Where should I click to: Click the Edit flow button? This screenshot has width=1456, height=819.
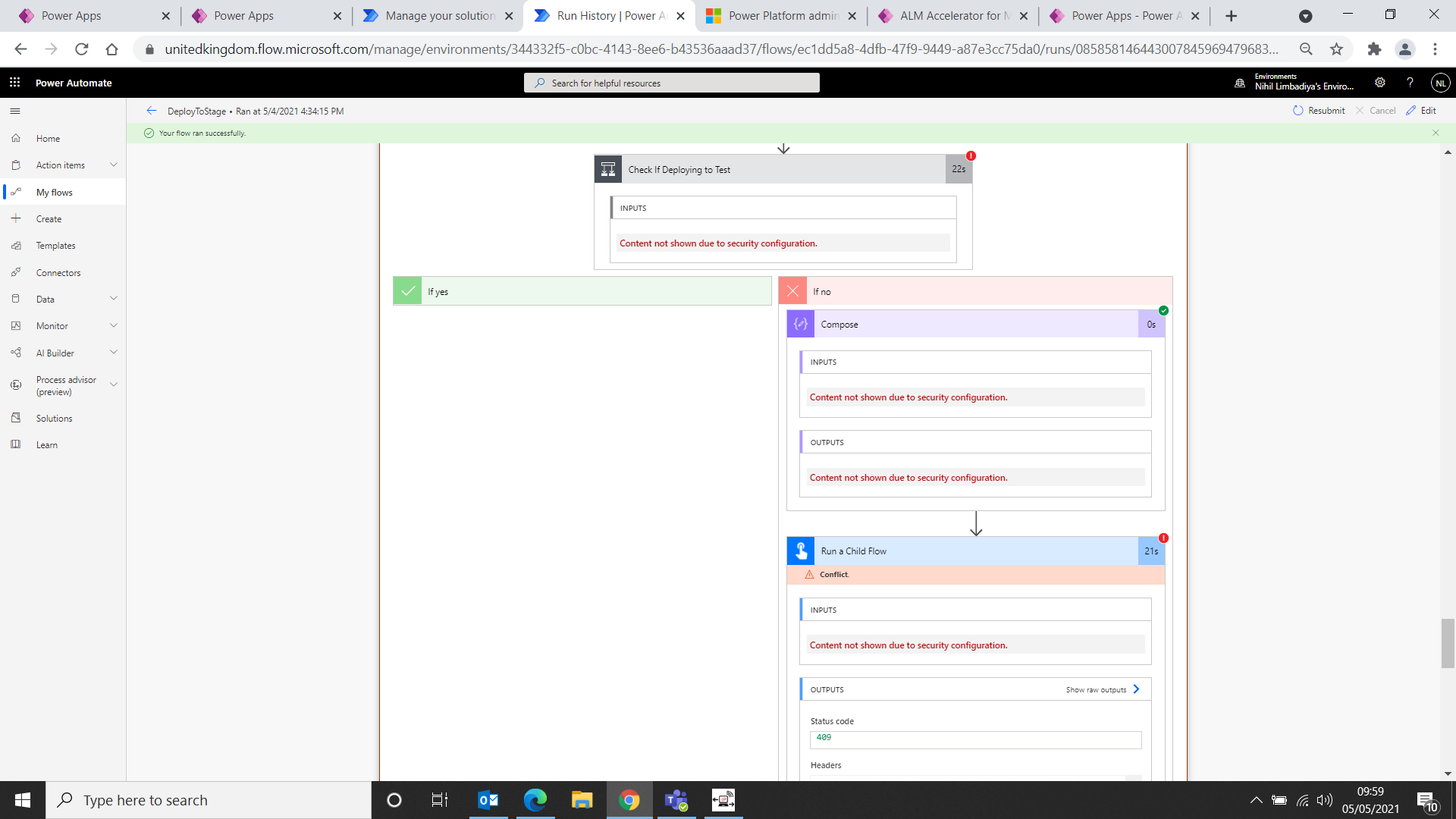[1421, 111]
